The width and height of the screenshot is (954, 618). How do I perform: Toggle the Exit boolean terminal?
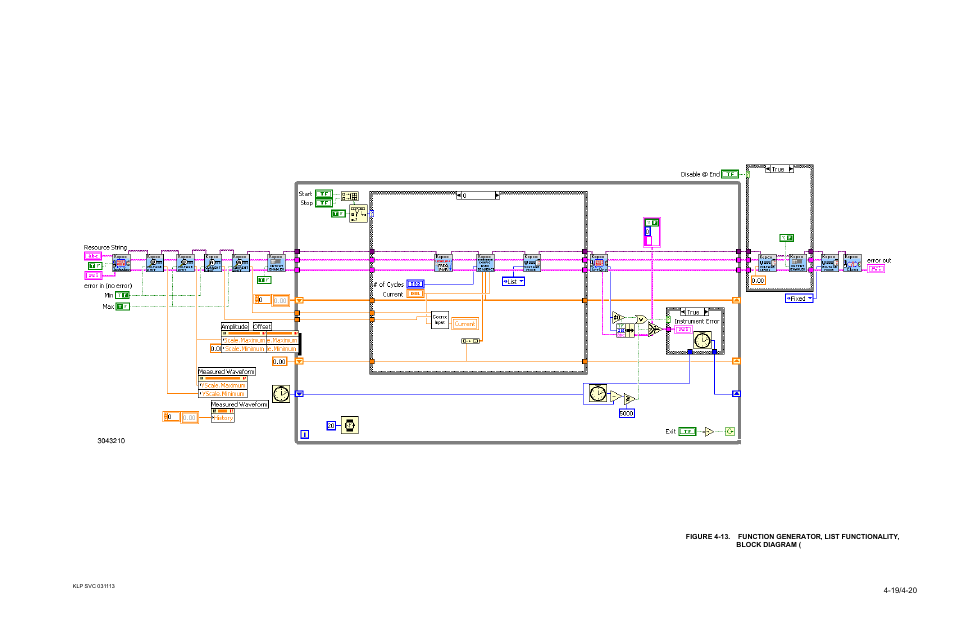point(688,431)
